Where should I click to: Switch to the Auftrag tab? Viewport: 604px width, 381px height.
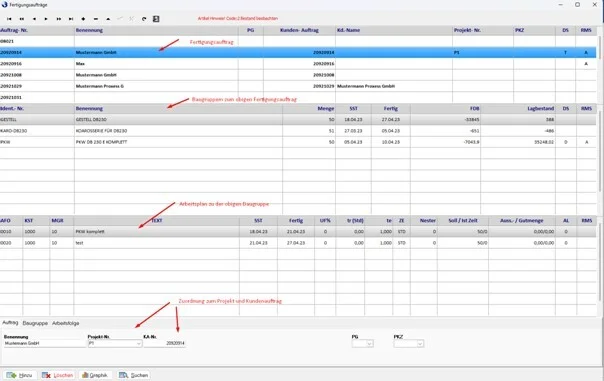point(10,323)
